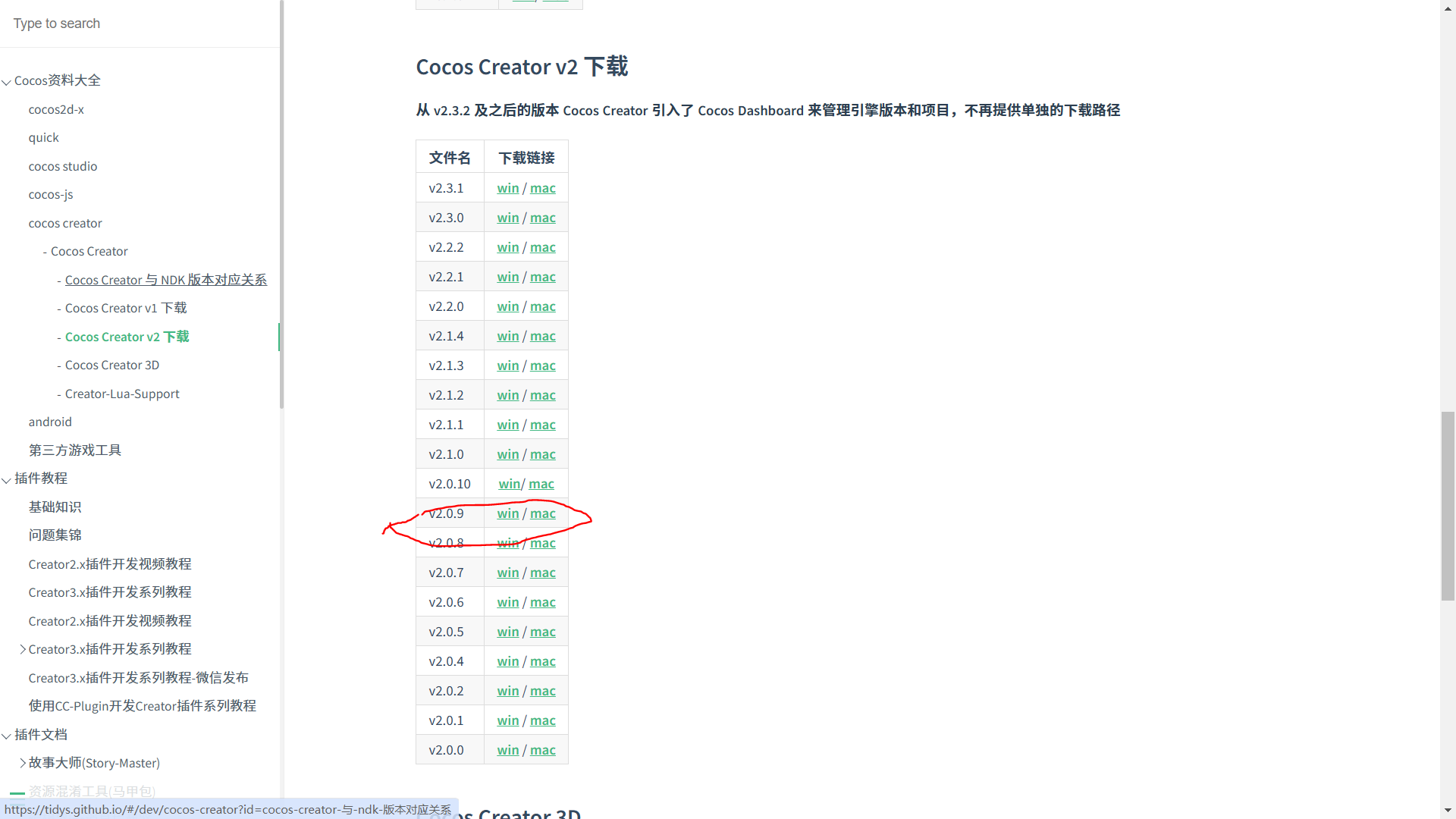Download v2.0.0 mac version
Screen dimensions: 1456x819
click(542, 750)
